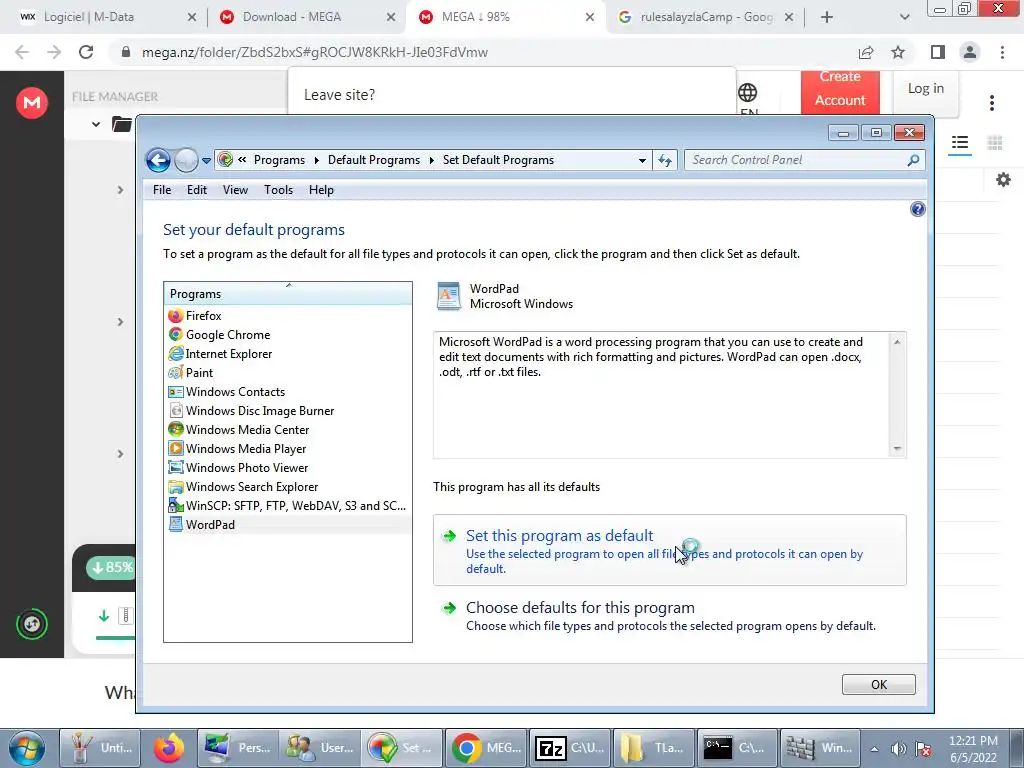Click Choose defaults for this program
The width and height of the screenshot is (1024, 768).
pyautogui.click(x=669, y=616)
